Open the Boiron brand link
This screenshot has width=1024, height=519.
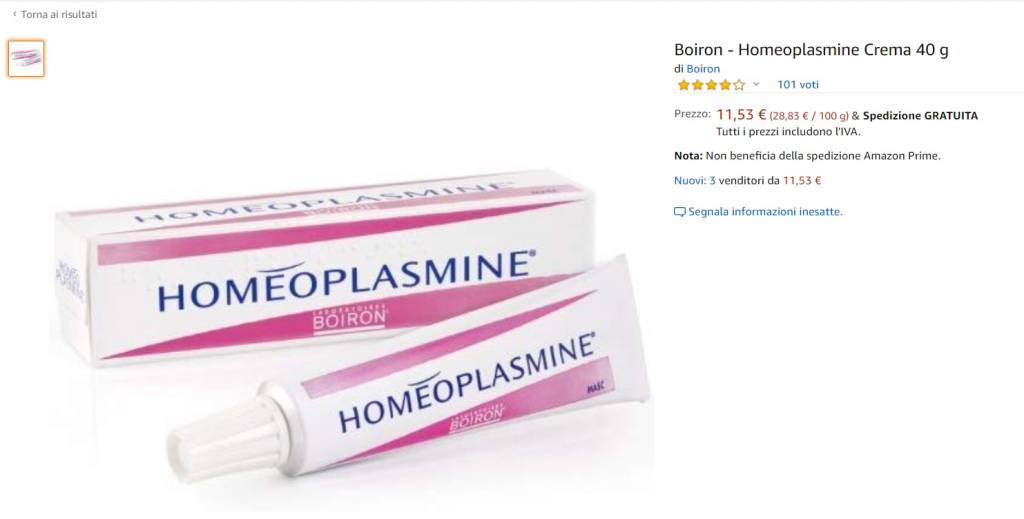click(x=703, y=69)
